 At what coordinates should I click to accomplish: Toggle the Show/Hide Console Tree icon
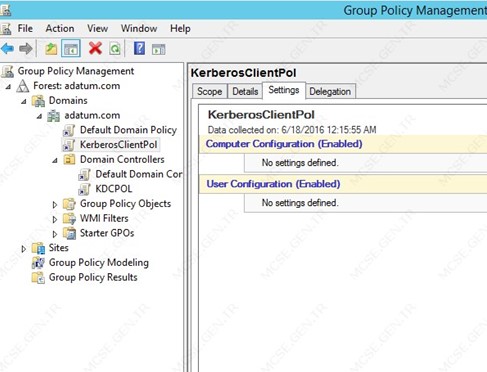click(71, 49)
